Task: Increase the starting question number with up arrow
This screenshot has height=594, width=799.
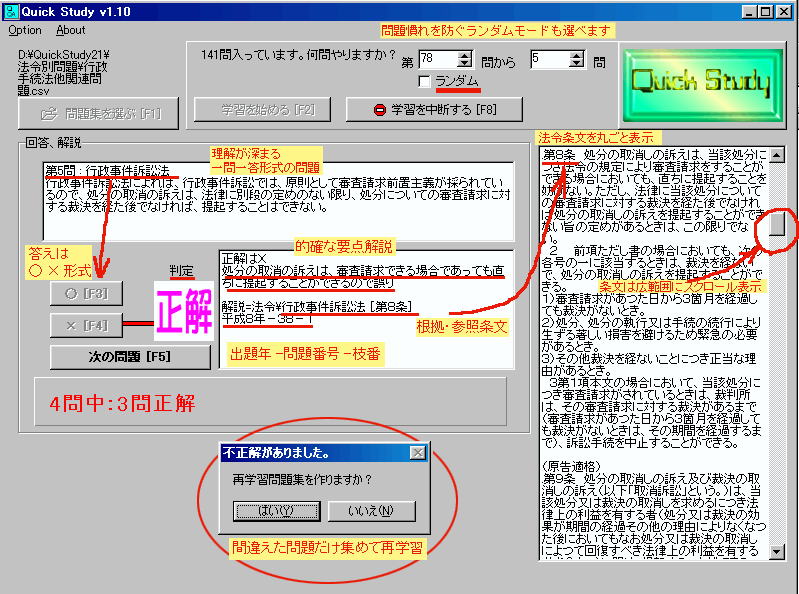Action: 465,55
